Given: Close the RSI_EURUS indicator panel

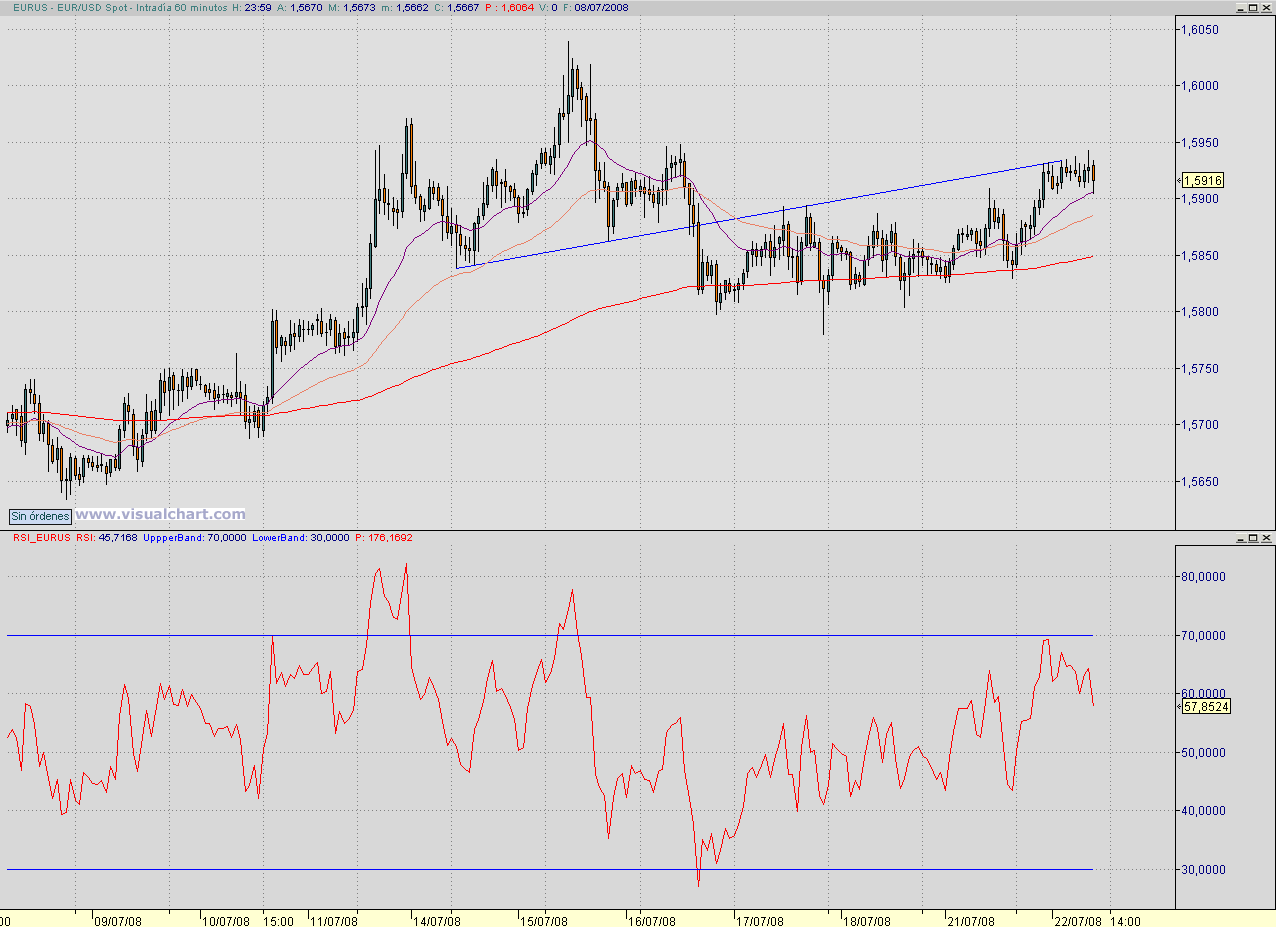Looking at the screenshot, I should pos(1267,538).
